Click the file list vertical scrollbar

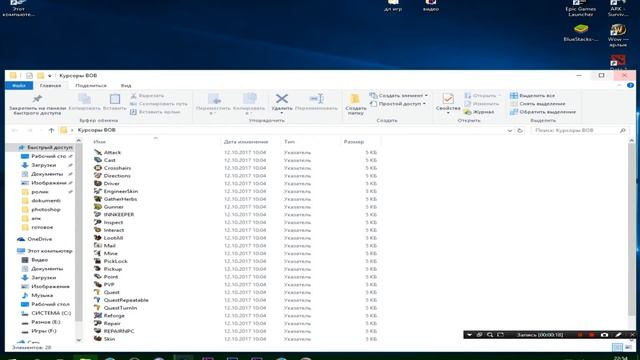coord(631,229)
